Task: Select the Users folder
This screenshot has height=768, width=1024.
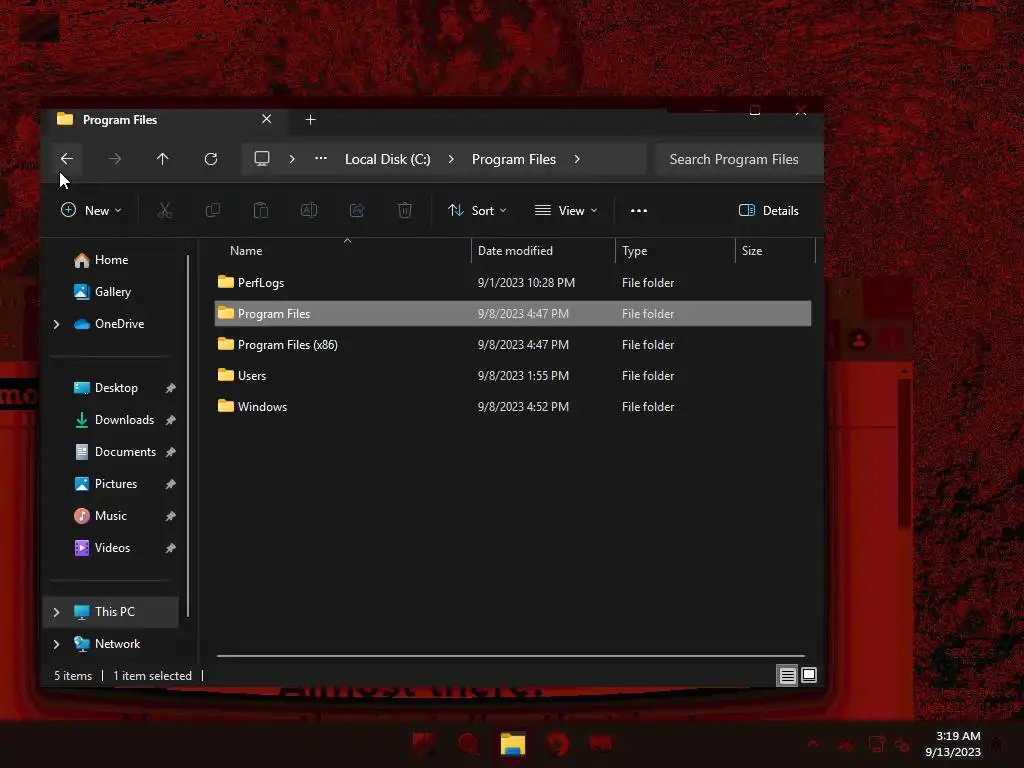Action: 513,376
